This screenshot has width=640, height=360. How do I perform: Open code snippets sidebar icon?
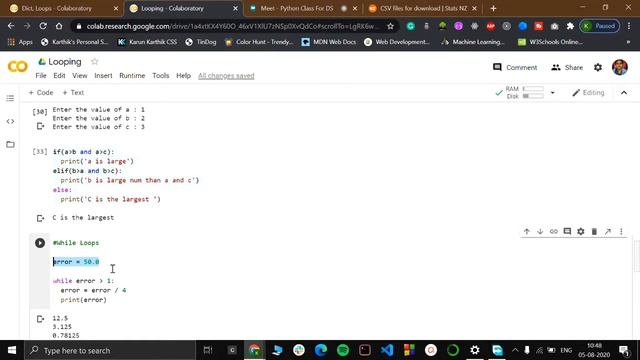click(x=10, y=121)
